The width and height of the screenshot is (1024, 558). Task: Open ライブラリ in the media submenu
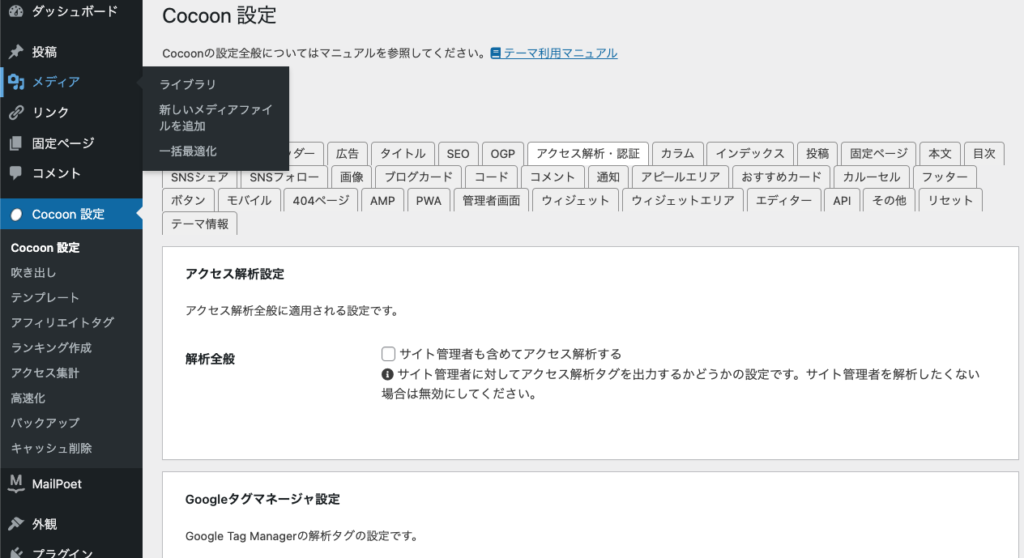187,84
